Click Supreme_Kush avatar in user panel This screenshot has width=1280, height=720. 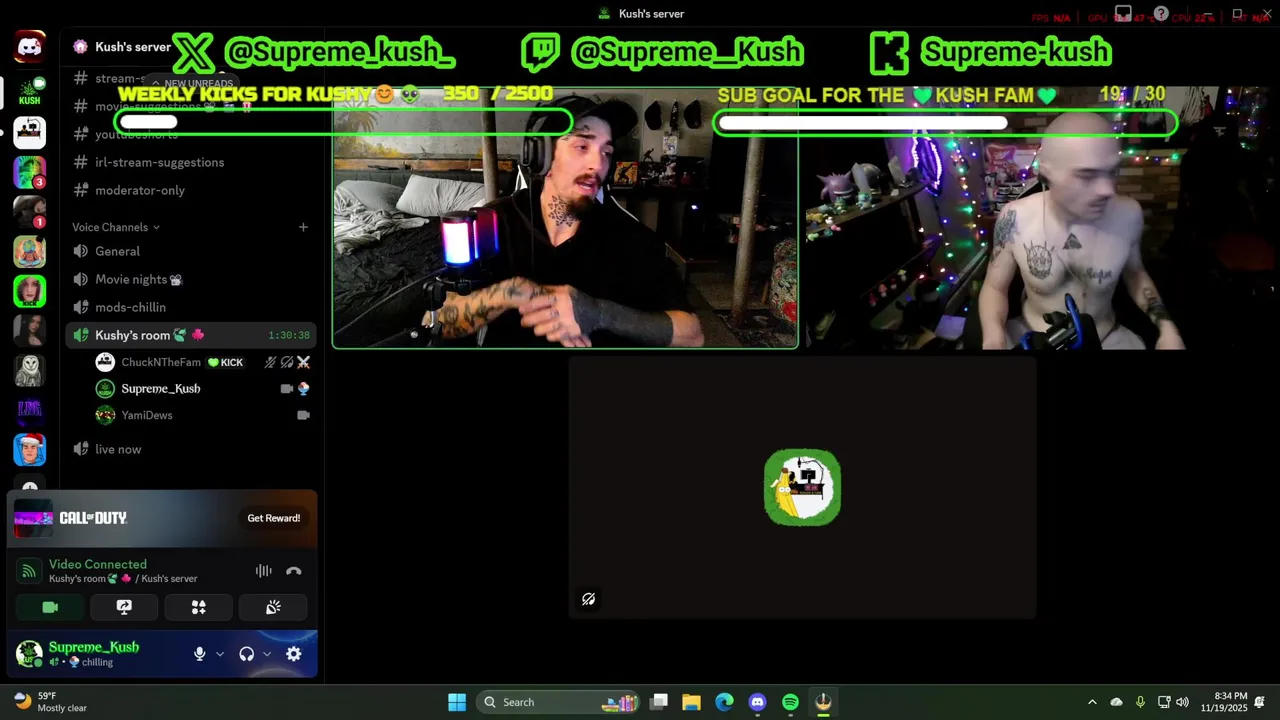(29, 654)
